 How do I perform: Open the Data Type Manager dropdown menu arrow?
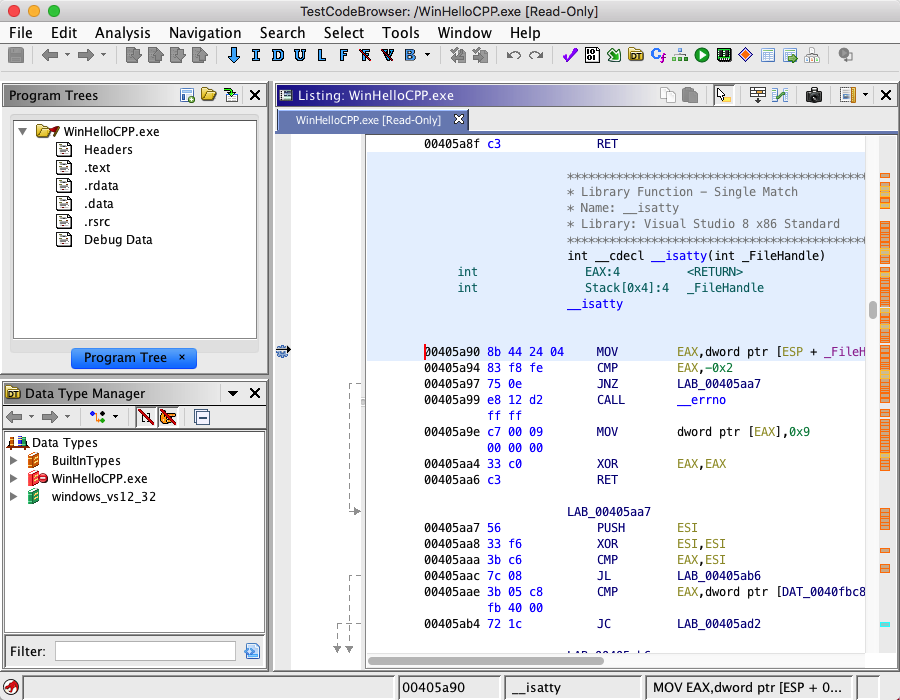pyautogui.click(x=233, y=393)
